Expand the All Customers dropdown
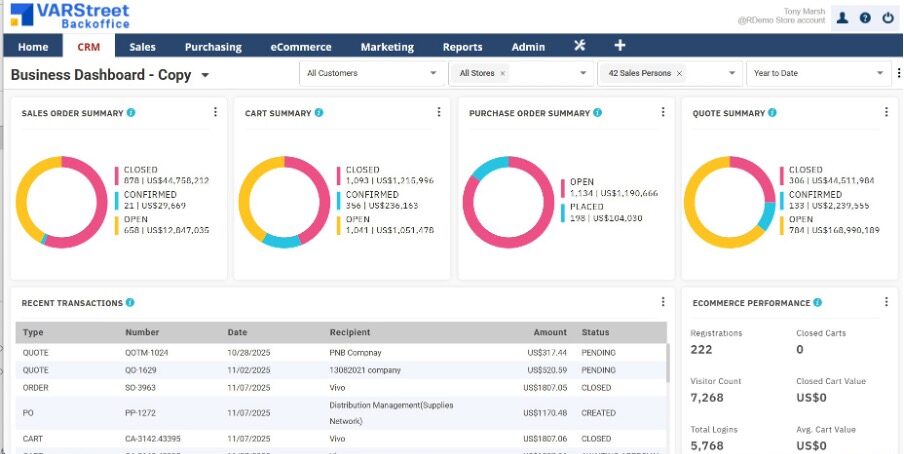Viewport: 904px width, 454px height. click(x=433, y=73)
